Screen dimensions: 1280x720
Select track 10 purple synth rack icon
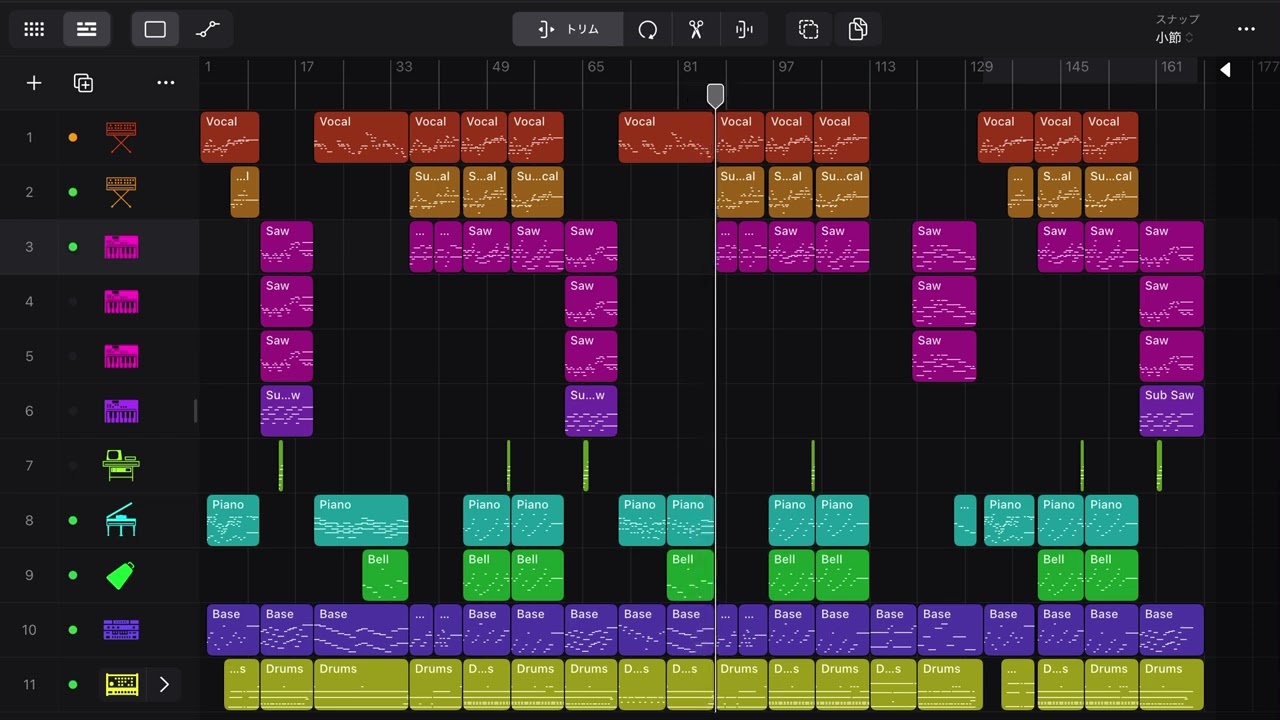click(121, 630)
